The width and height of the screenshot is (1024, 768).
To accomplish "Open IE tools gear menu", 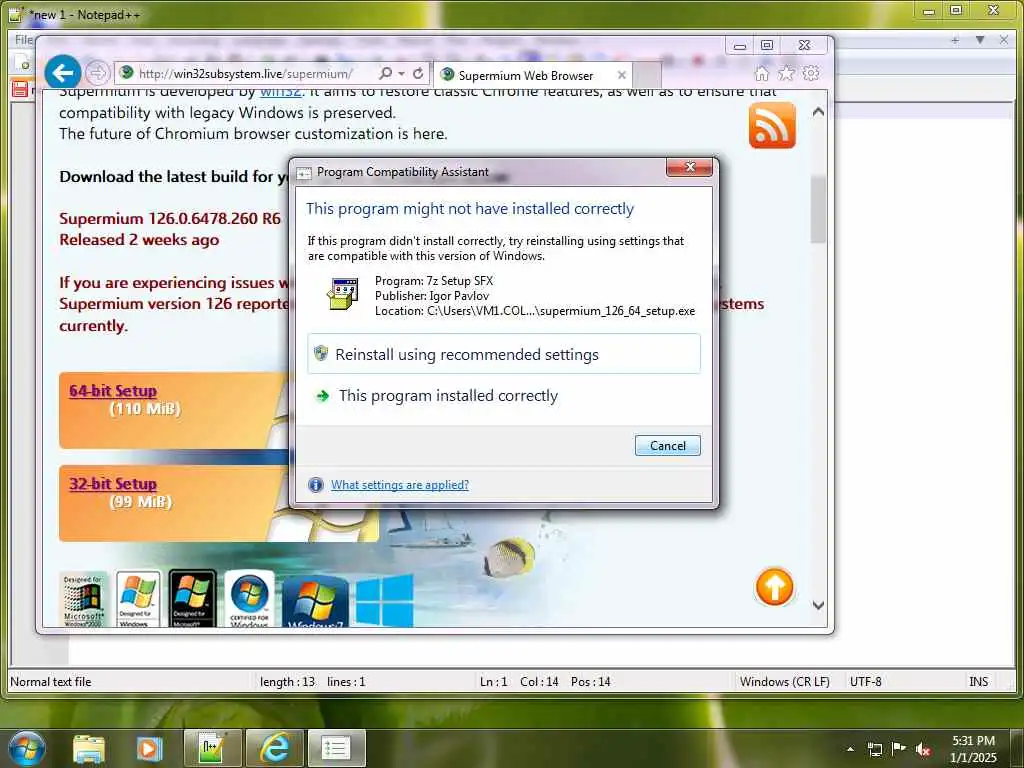I will [x=811, y=73].
